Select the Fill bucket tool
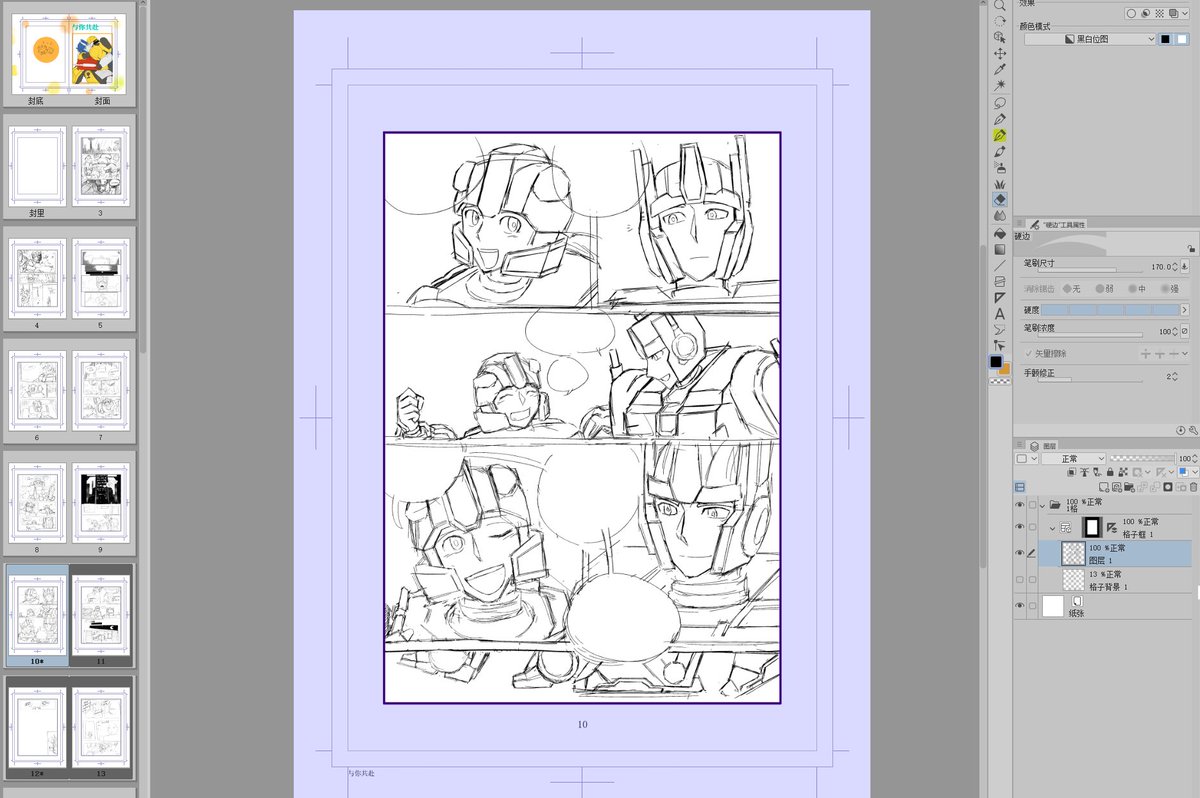1200x798 pixels. pos(999,233)
